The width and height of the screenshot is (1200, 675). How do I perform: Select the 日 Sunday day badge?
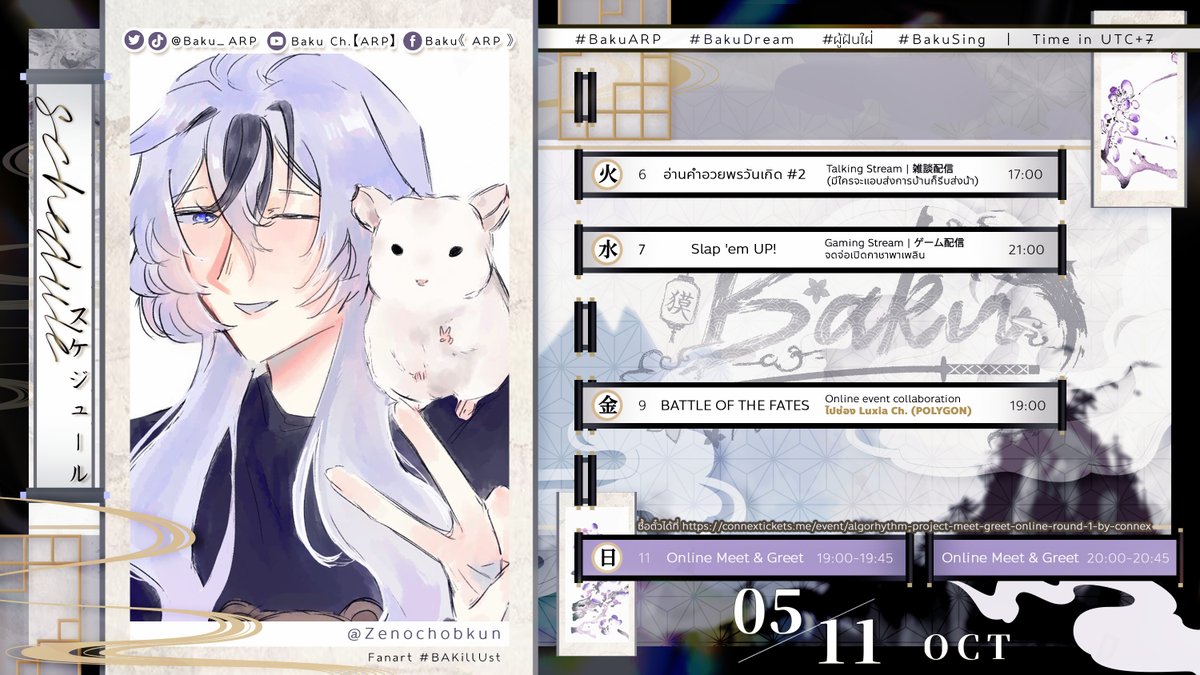605,558
